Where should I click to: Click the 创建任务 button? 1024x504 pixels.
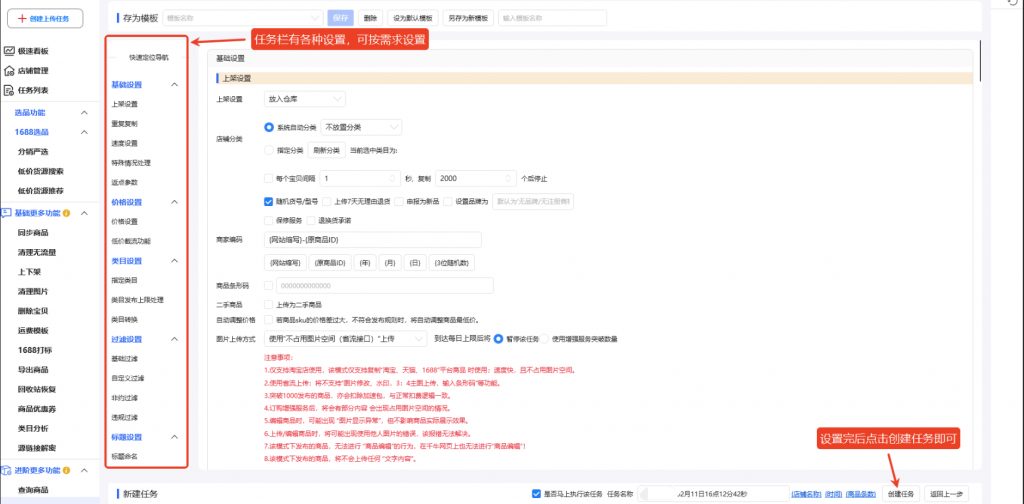[x=901, y=494]
